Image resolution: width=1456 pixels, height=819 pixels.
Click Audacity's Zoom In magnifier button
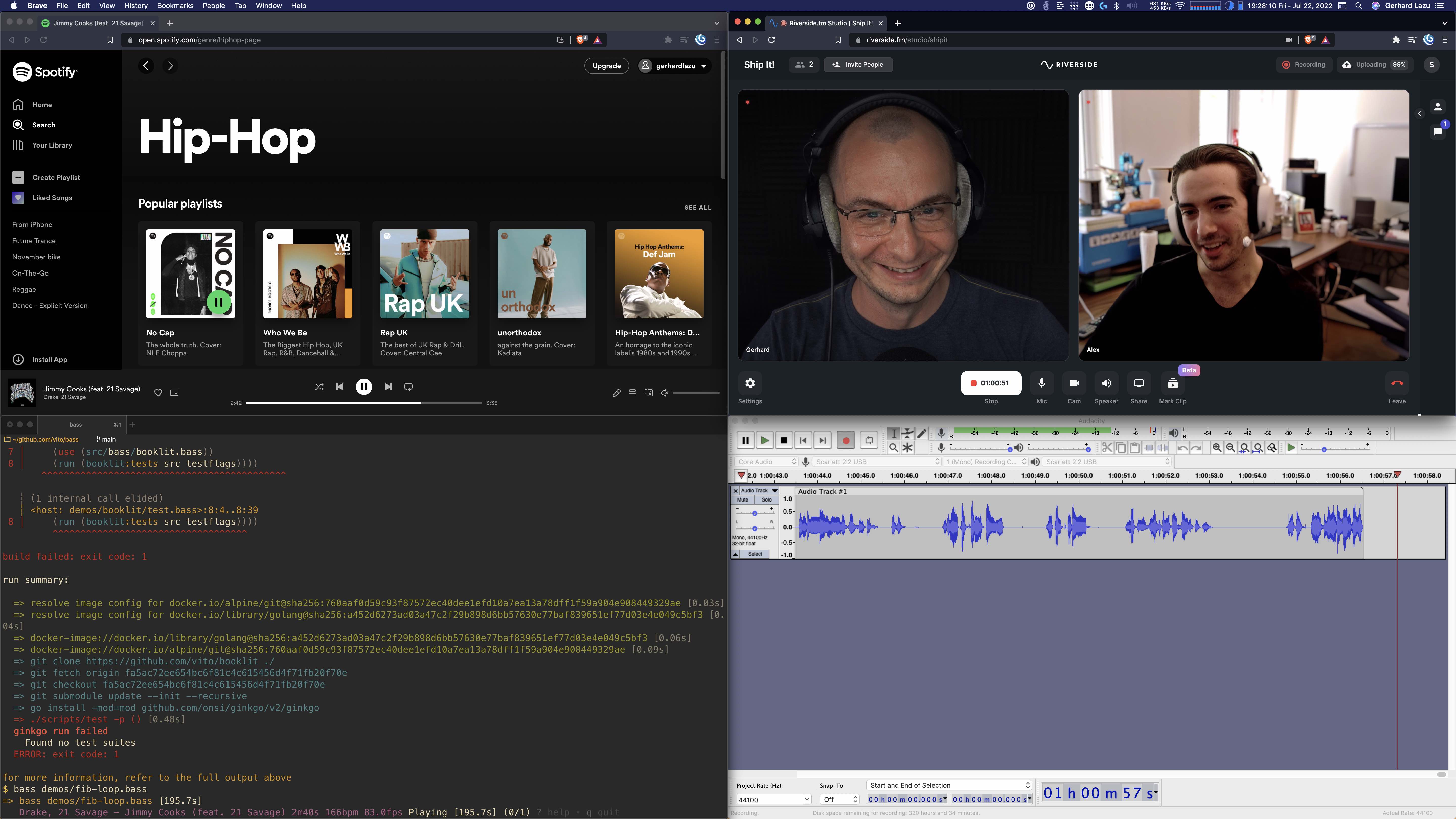tap(1217, 448)
